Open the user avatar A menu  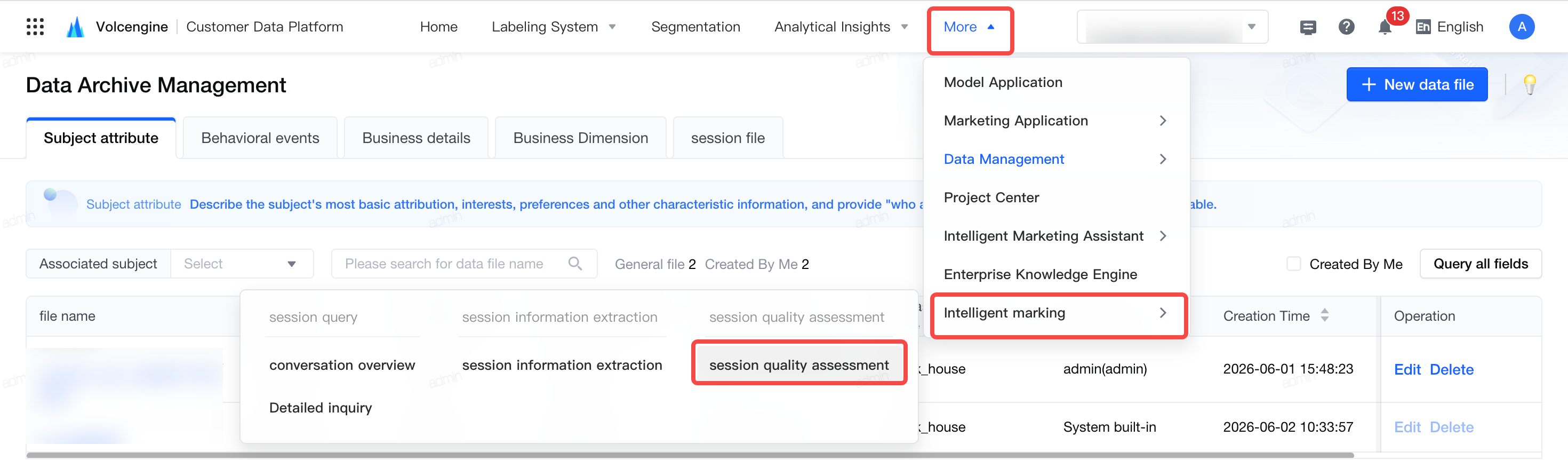pyautogui.click(x=1521, y=27)
